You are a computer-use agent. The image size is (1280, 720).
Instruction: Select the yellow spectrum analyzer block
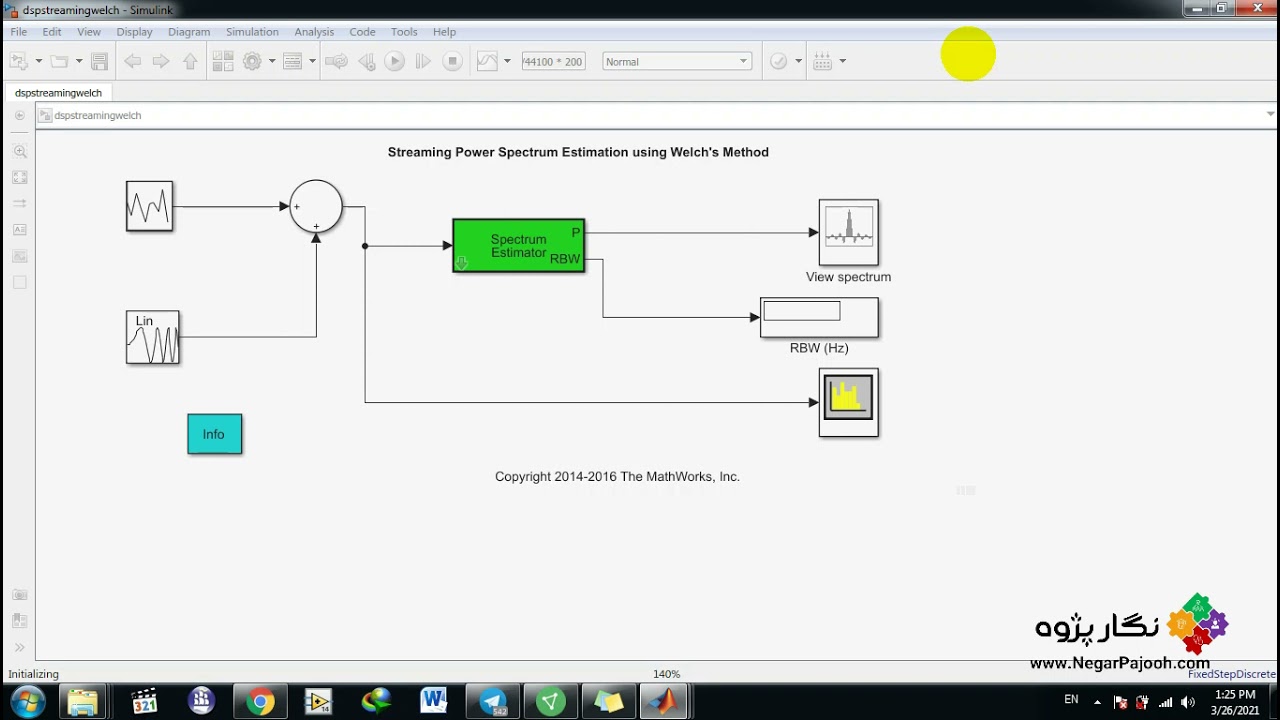[x=849, y=403]
